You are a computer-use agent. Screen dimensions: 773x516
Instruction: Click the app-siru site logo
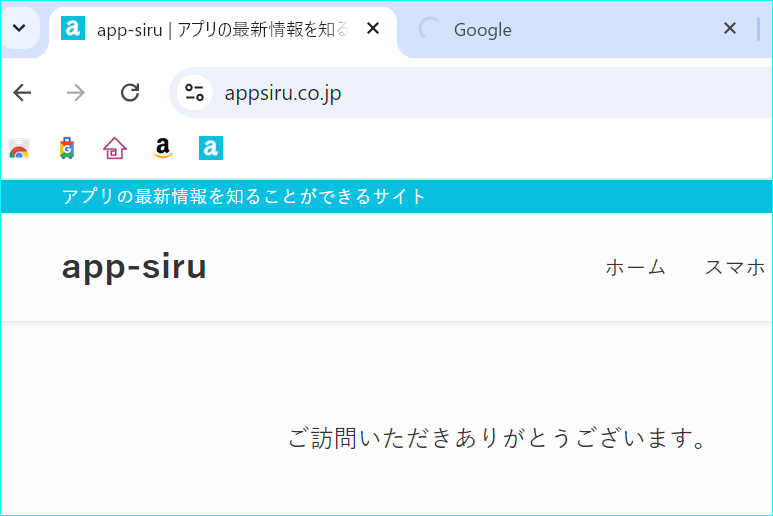134,267
